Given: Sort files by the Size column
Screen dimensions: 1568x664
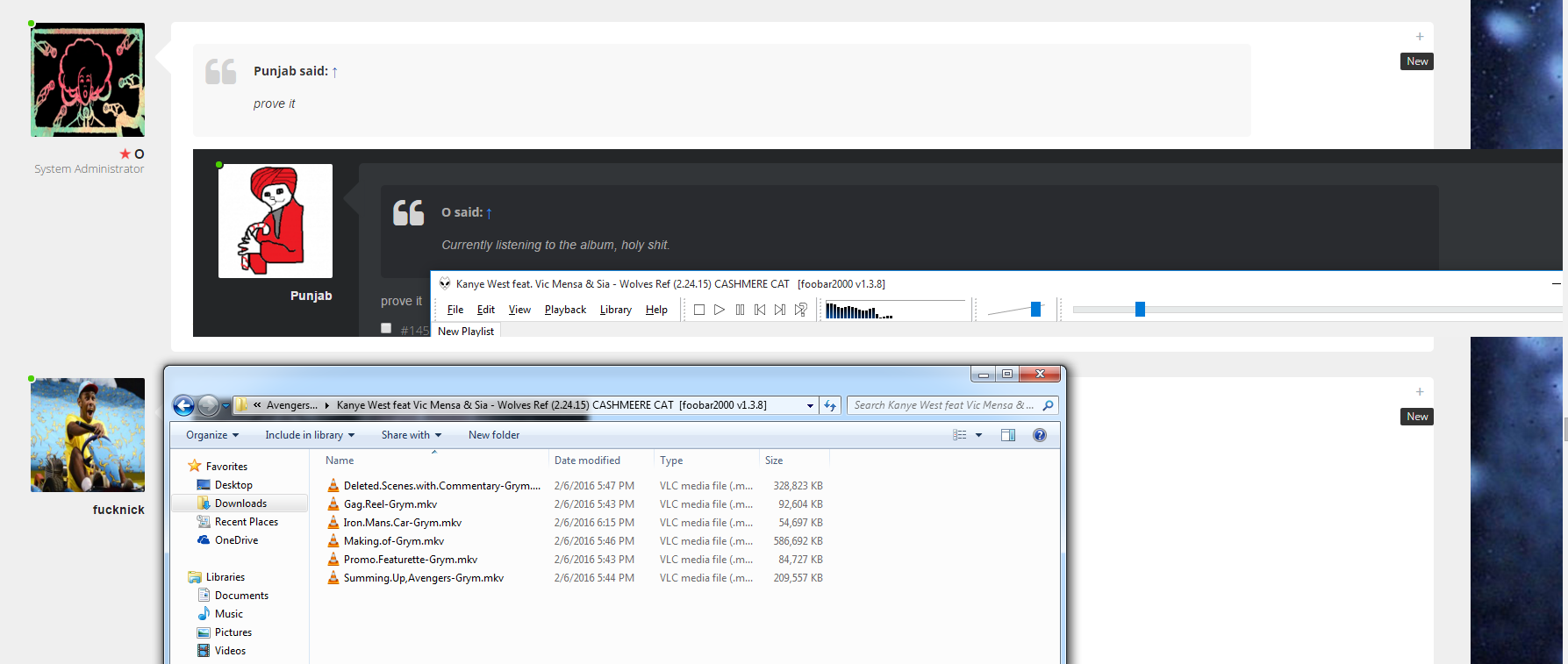Looking at the screenshot, I should pos(794,461).
